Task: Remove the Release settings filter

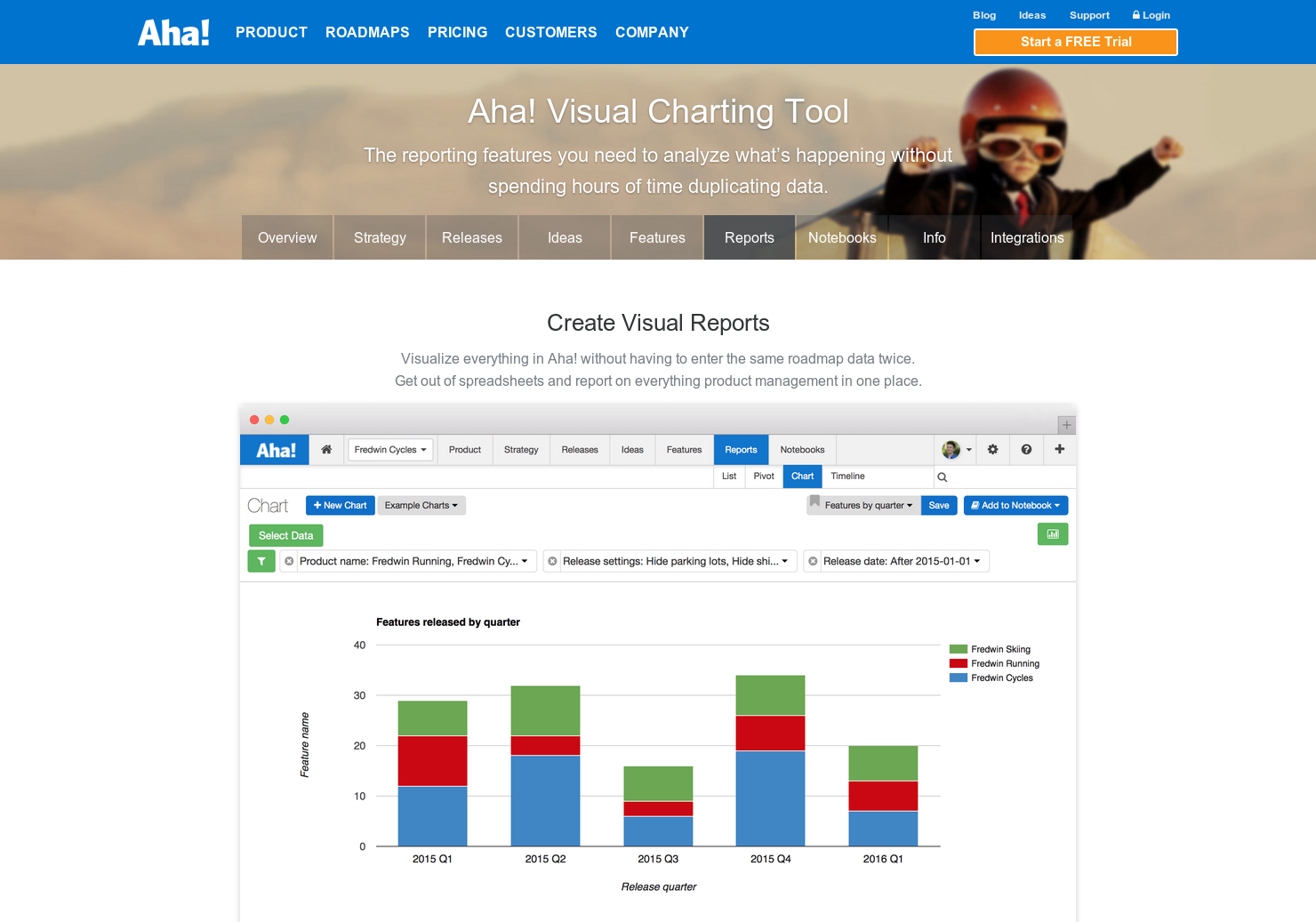Action: [x=552, y=561]
